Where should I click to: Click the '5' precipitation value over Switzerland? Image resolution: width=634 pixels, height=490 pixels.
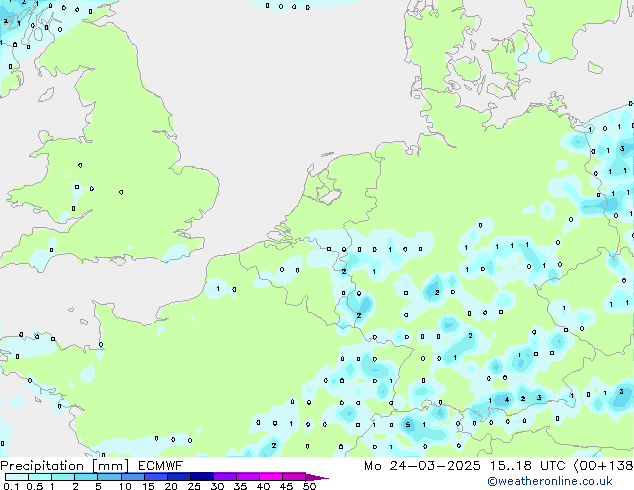point(408,425)
